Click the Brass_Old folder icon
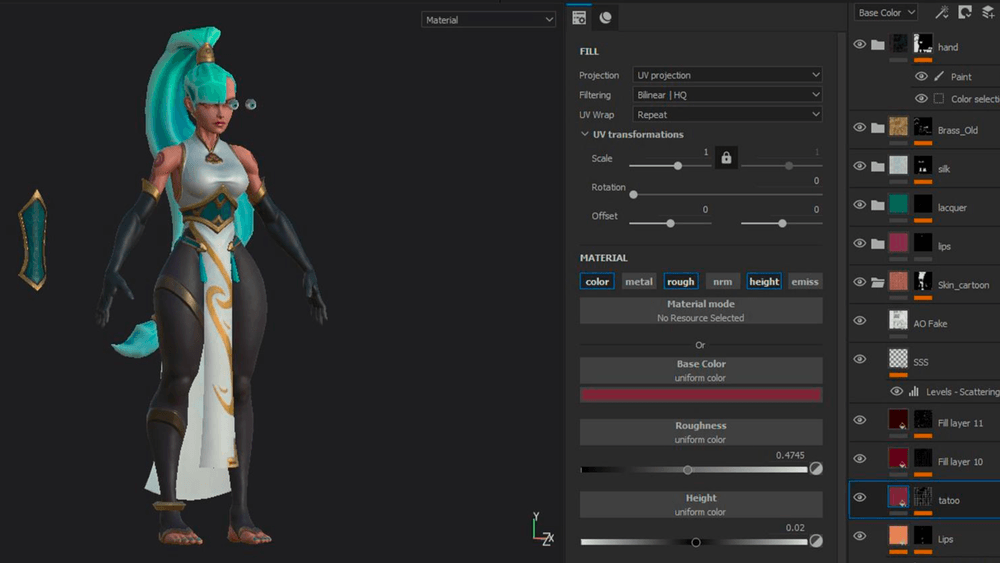The height and width of the screenshot is (563, 1000). click(877, 128)
